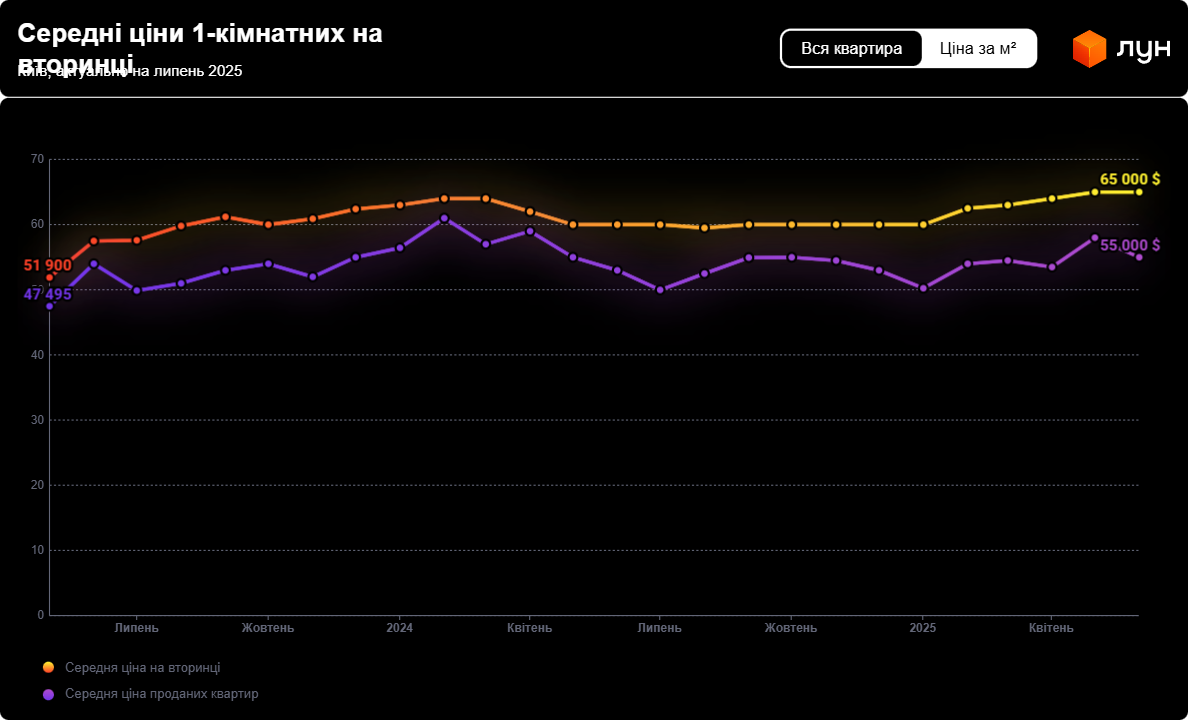Click the '2024' x-axis label
Screen dimensions: 1188x720
tap(399, 628)
